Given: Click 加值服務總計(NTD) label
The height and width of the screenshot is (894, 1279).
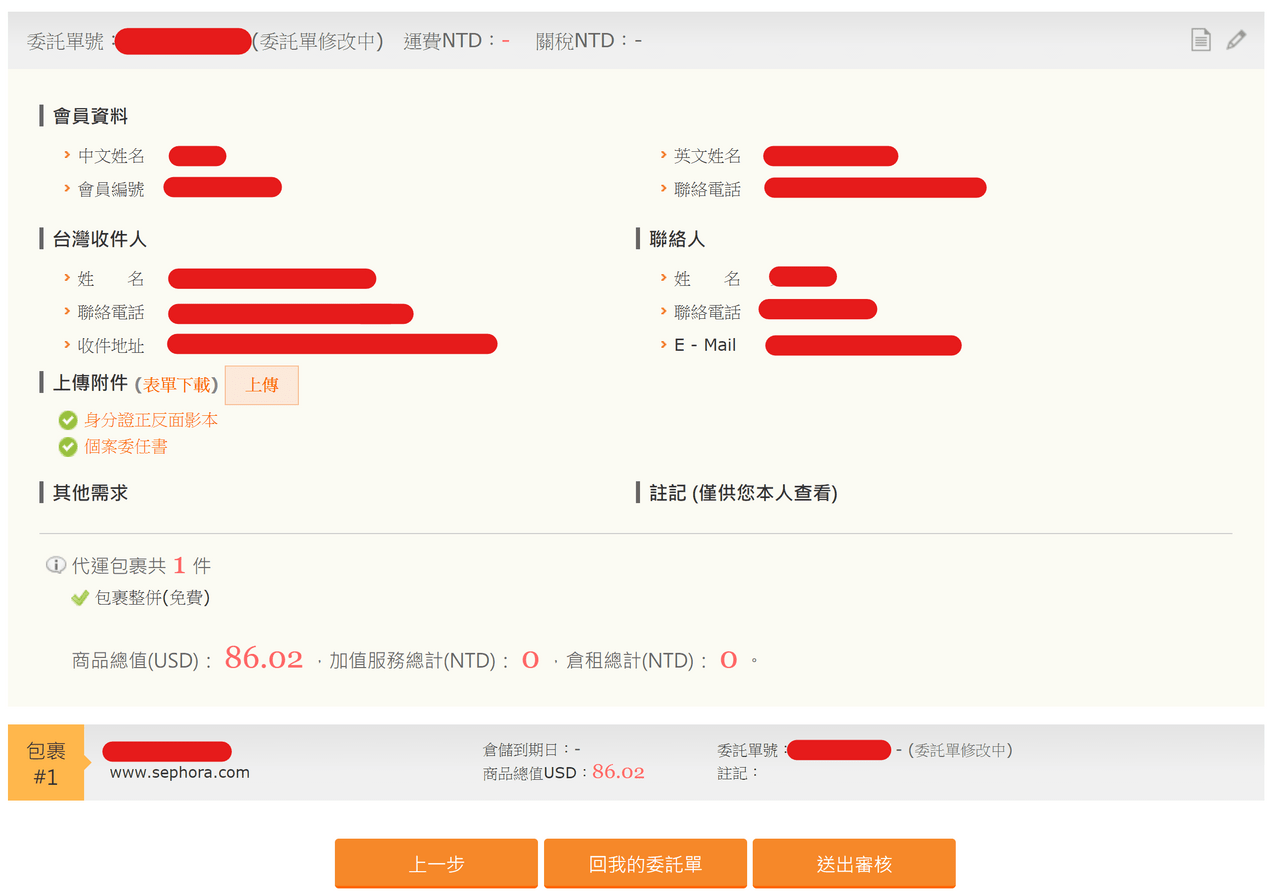Looking at the screenshot, I should click(x=420, y=660).
